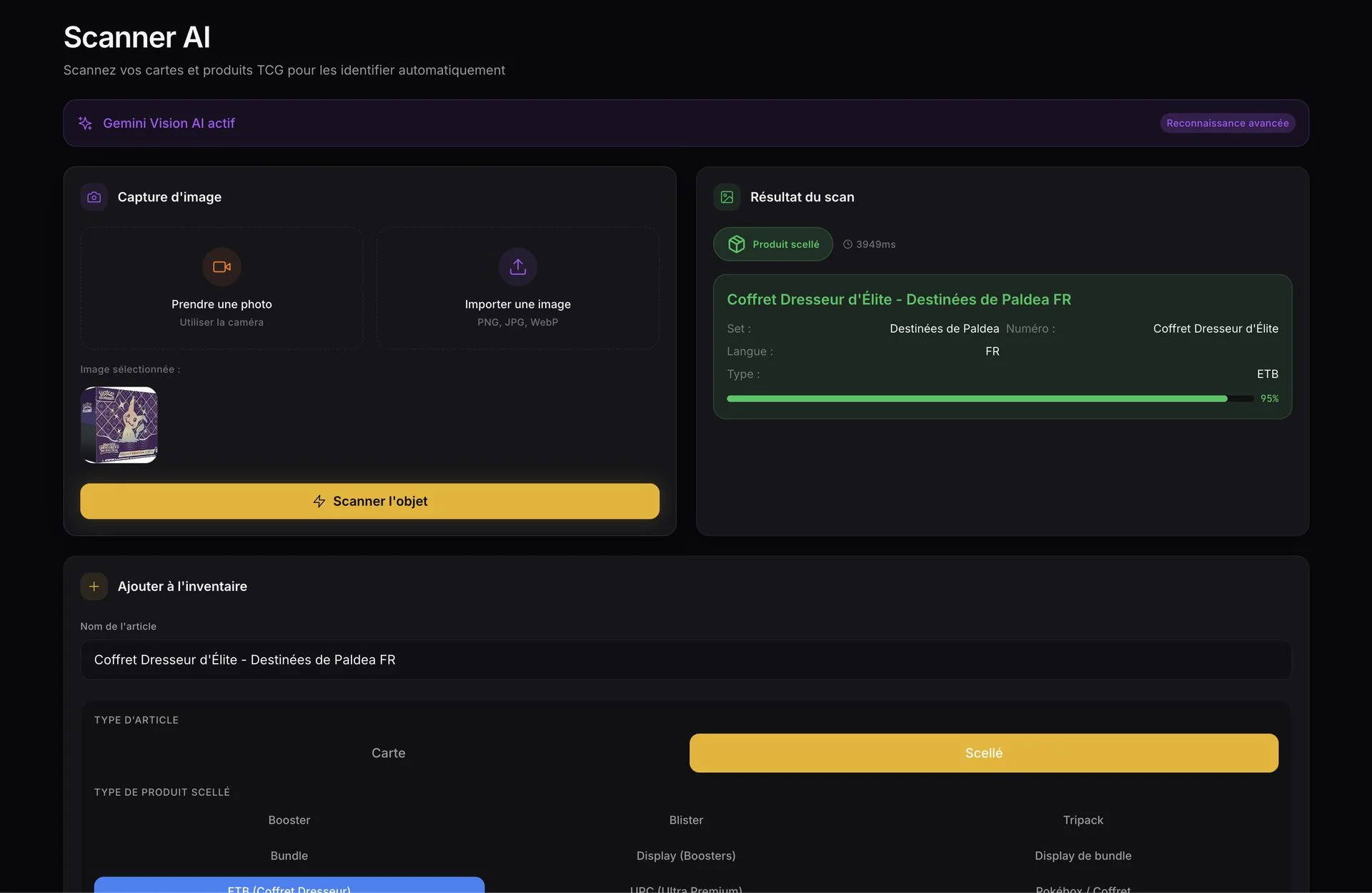The height and width of the screenshot is (893, 1372).
Task: Select the Carte article type
Action: click(388, 753)
